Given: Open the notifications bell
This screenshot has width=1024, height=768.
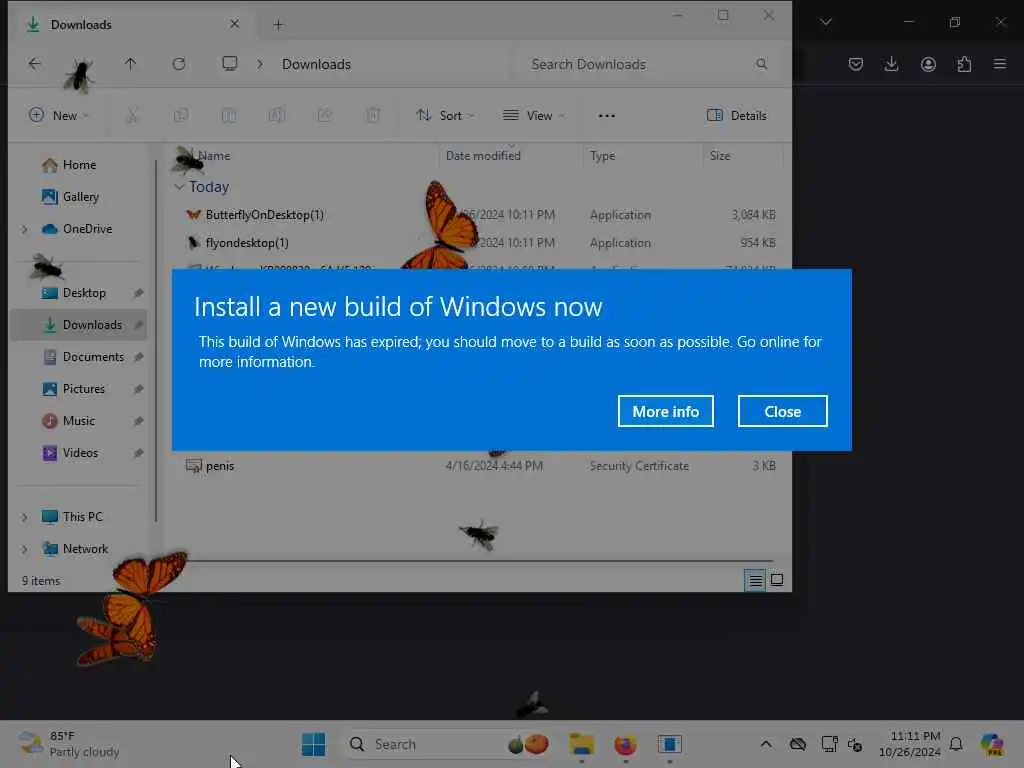Looking at the screenshot, I should 956,744.
